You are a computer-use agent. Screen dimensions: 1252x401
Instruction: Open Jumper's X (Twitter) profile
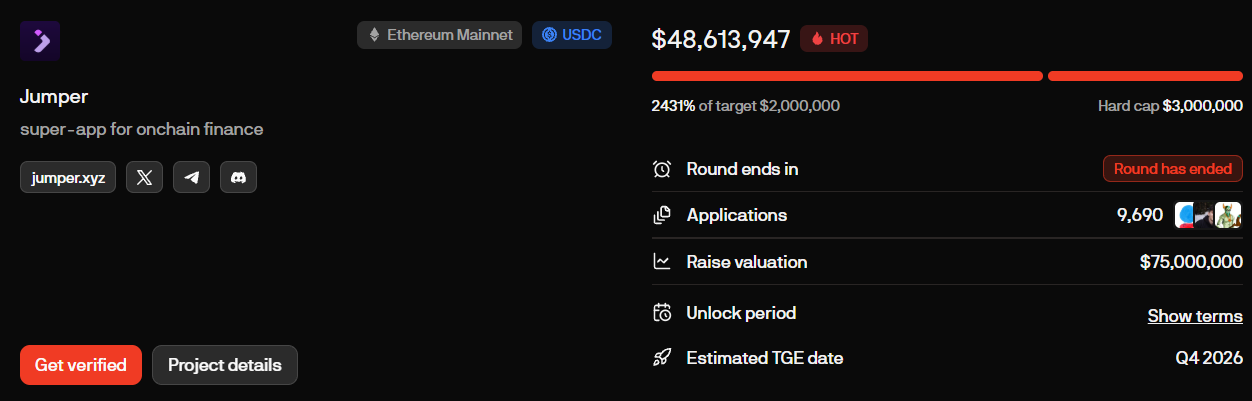(x=144, y=178)
